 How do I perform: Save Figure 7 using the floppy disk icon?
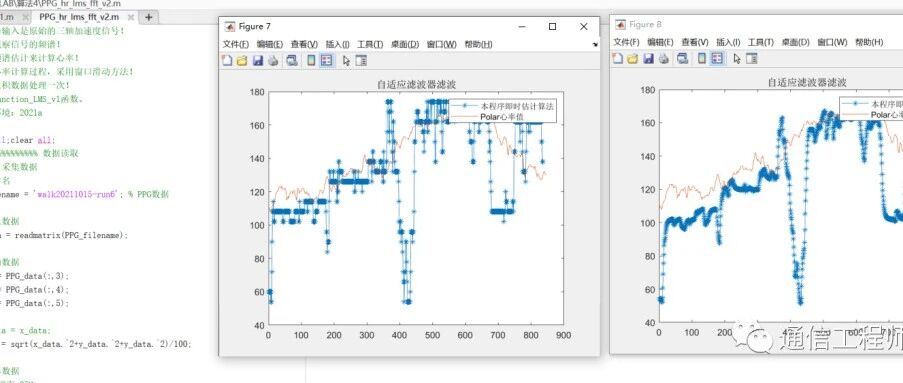point(257,60)
